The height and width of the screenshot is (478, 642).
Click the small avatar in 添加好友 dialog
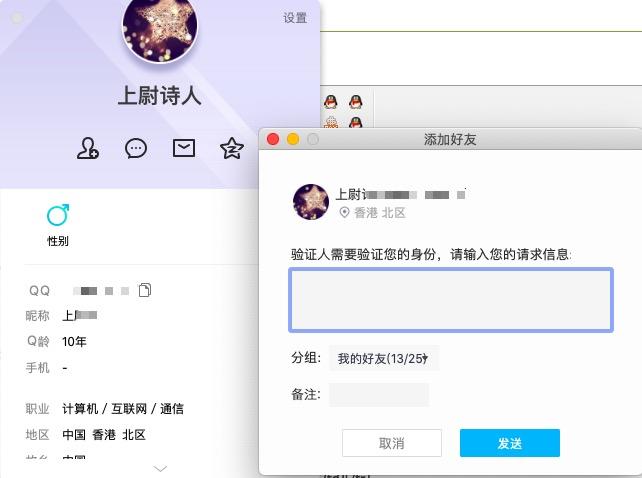(311, 202)
